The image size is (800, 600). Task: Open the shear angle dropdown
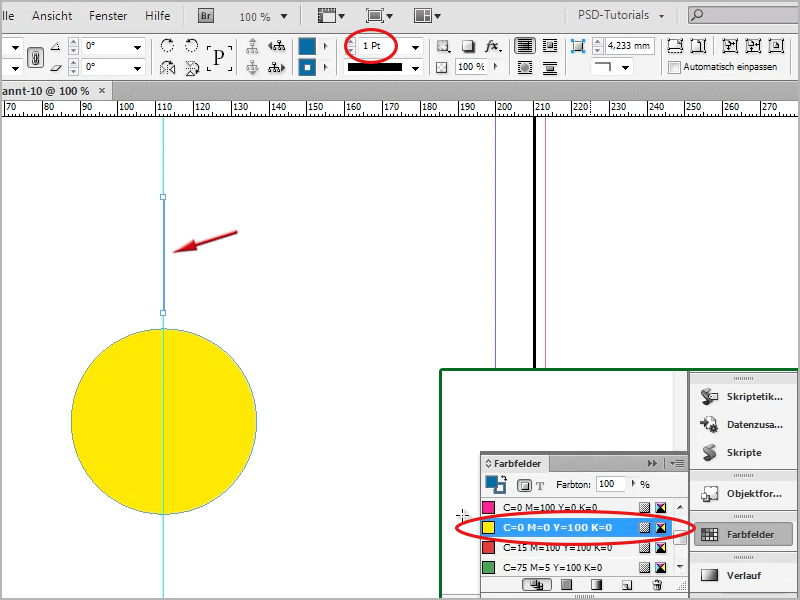tap(137, 68)
